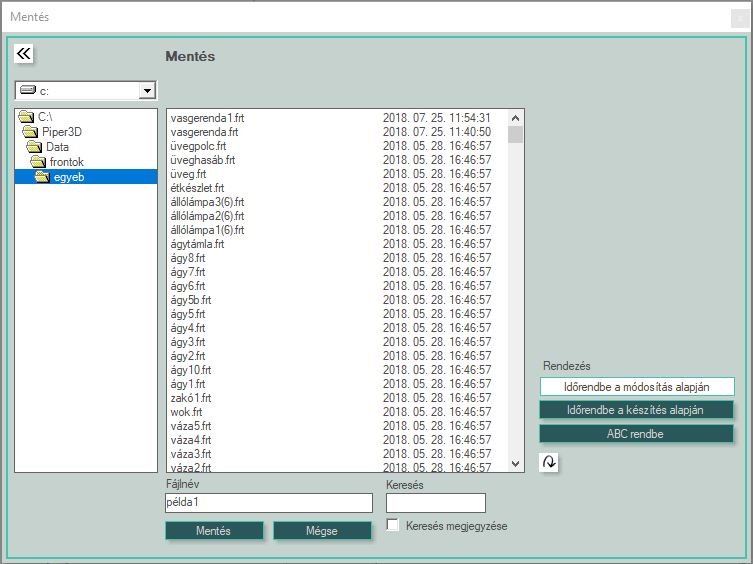Click the reverse sort order arrow icon
The height and width of the screenshot is (564, 753).
(x=548, y=462)
